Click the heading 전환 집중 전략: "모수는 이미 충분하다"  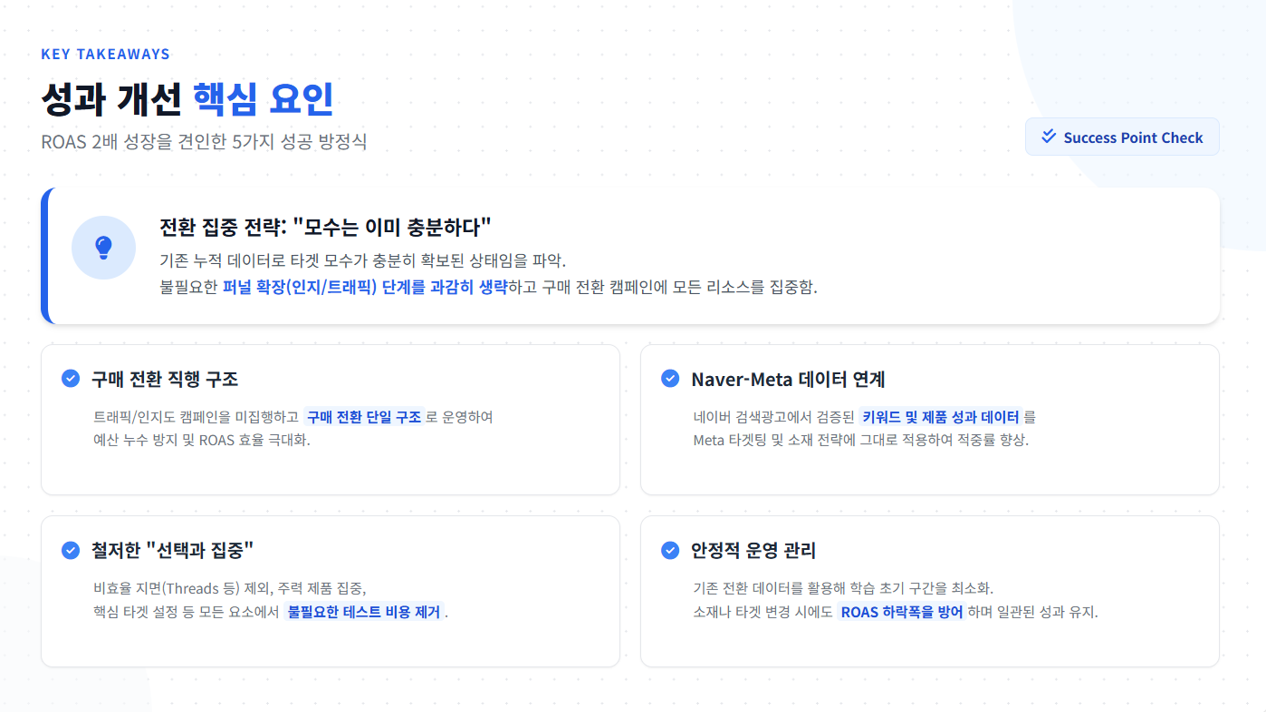tap(325, 227)
